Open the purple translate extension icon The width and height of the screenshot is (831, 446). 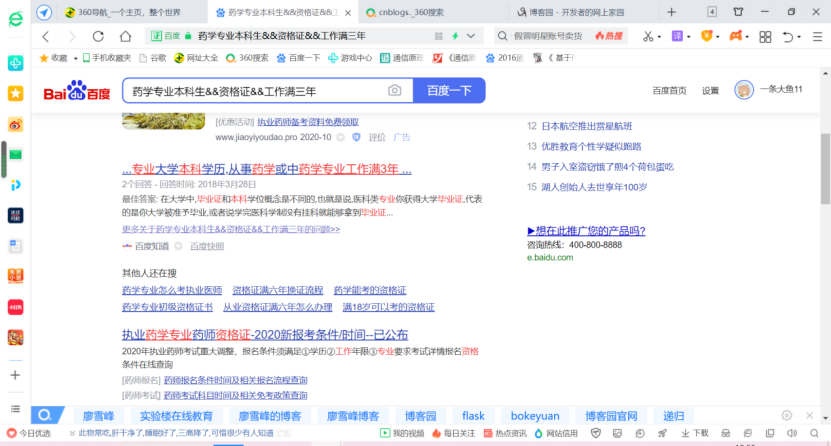(677, 36)
